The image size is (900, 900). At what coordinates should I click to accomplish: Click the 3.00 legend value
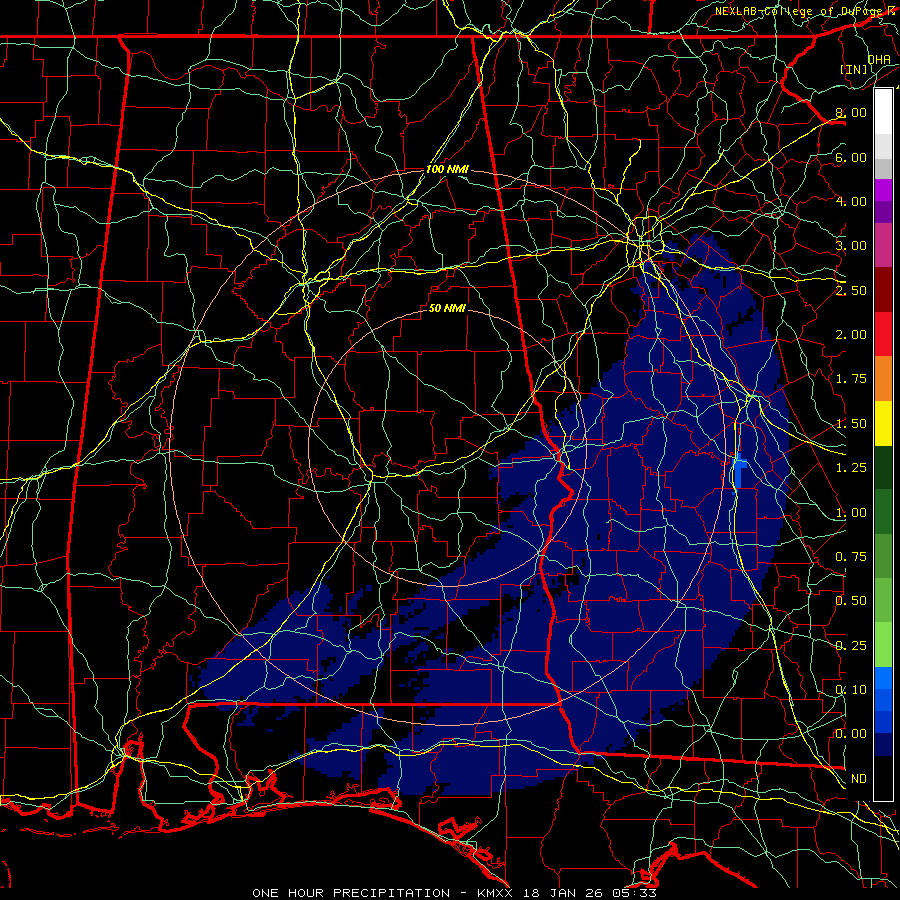[x=851, y=246]
